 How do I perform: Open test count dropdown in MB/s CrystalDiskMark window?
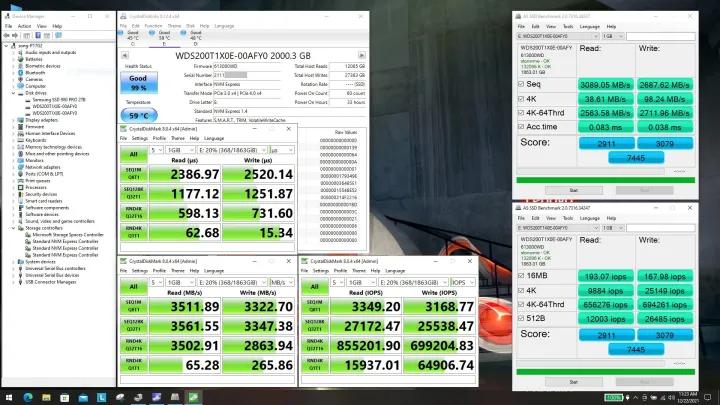point(157,282)
